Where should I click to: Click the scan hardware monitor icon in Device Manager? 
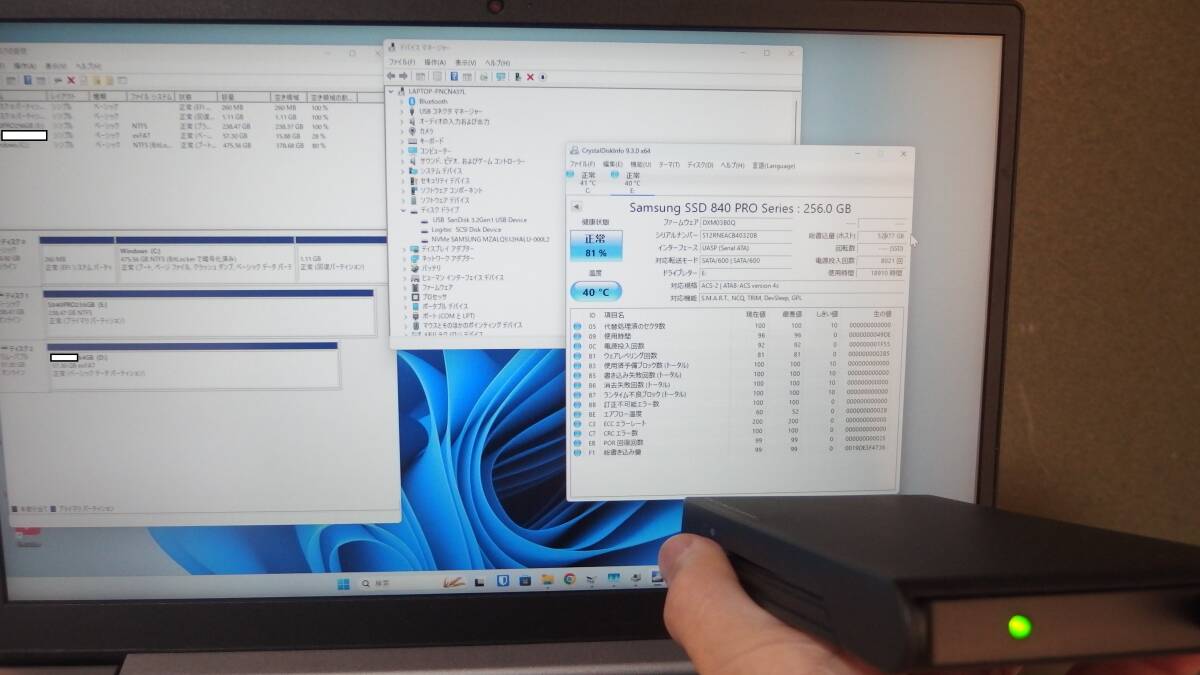click(500, 76)
